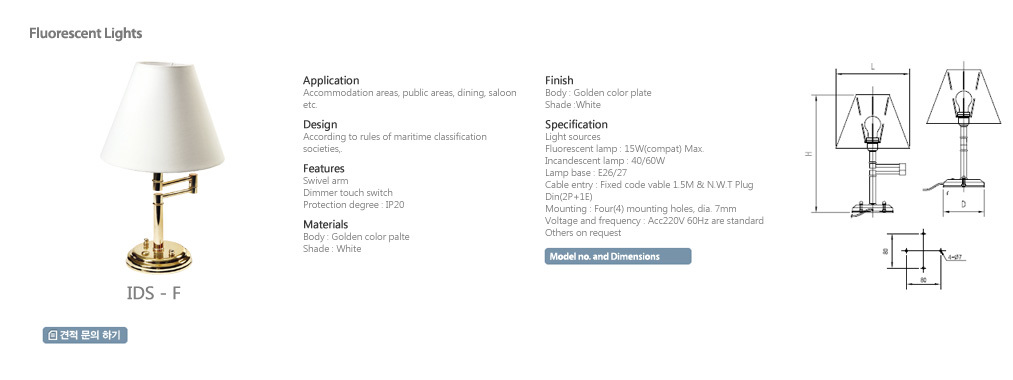
Task: Click the 'Protection degree : IP20' text
Action: [x=353, y=205]
